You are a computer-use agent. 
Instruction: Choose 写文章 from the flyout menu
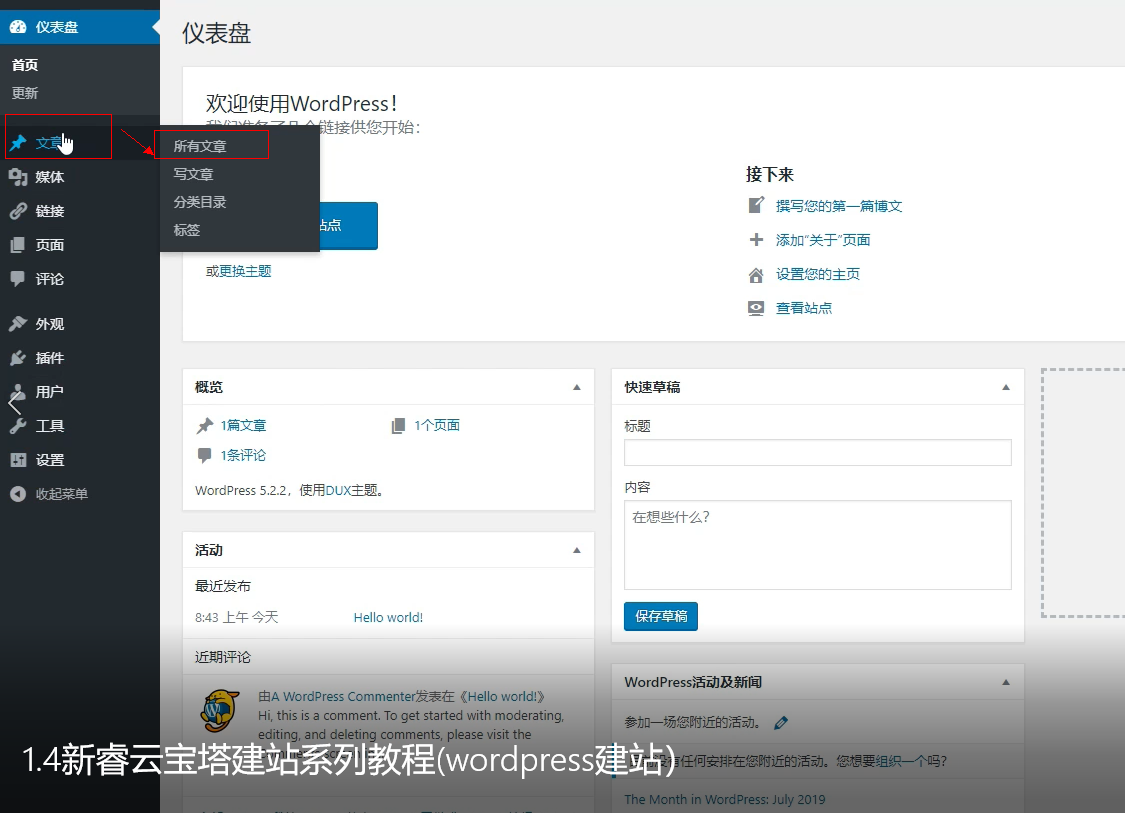tap(194, 174)
